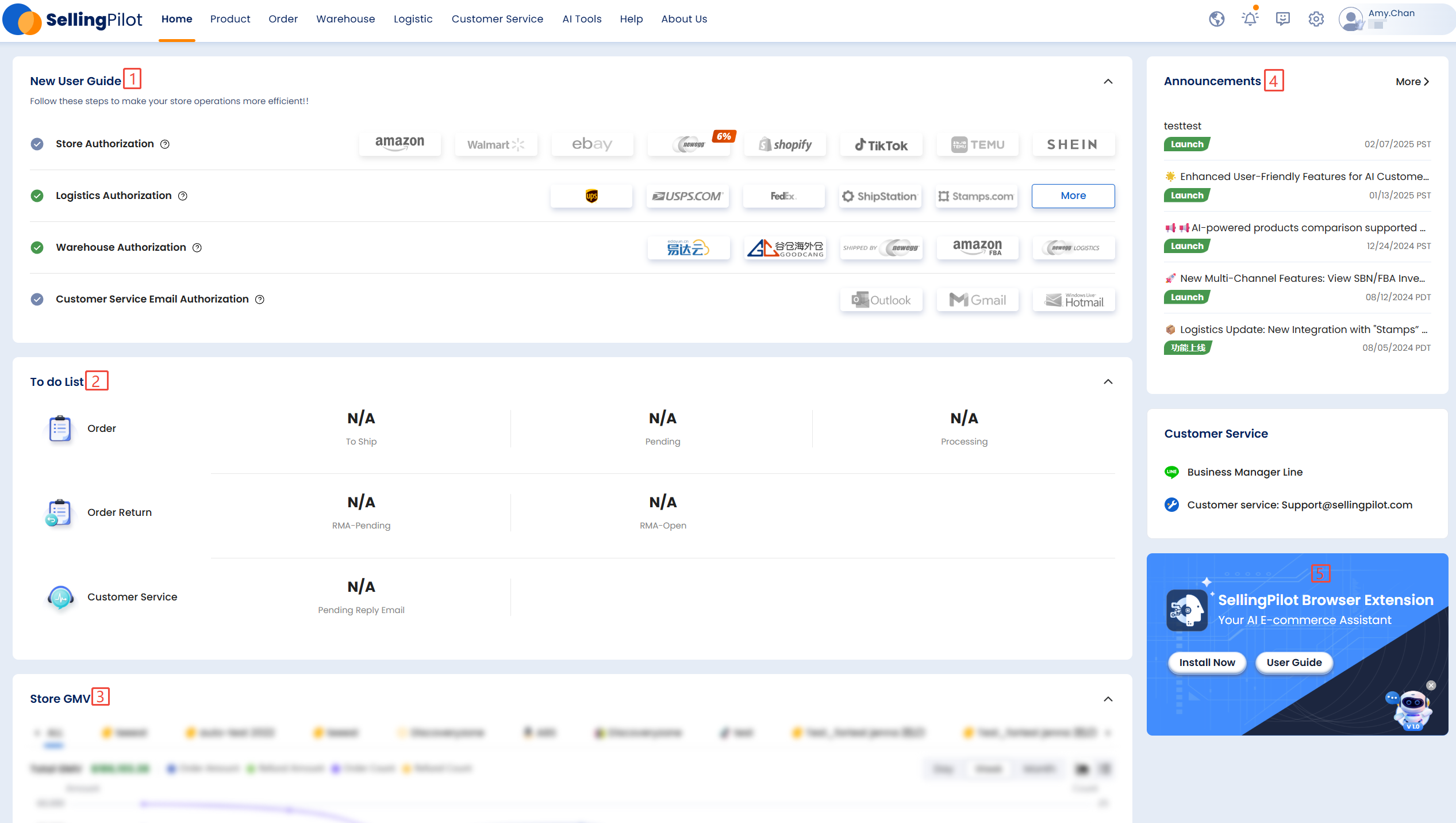Choose the ShipStation logistics logo

(880, 196)
